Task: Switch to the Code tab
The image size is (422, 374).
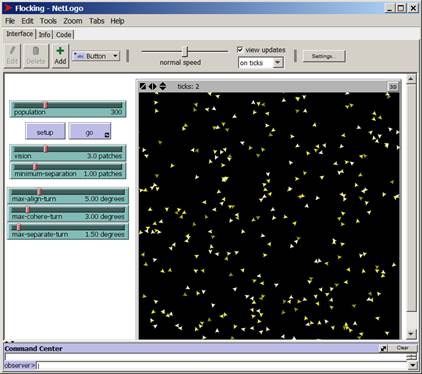Action: 63,34
